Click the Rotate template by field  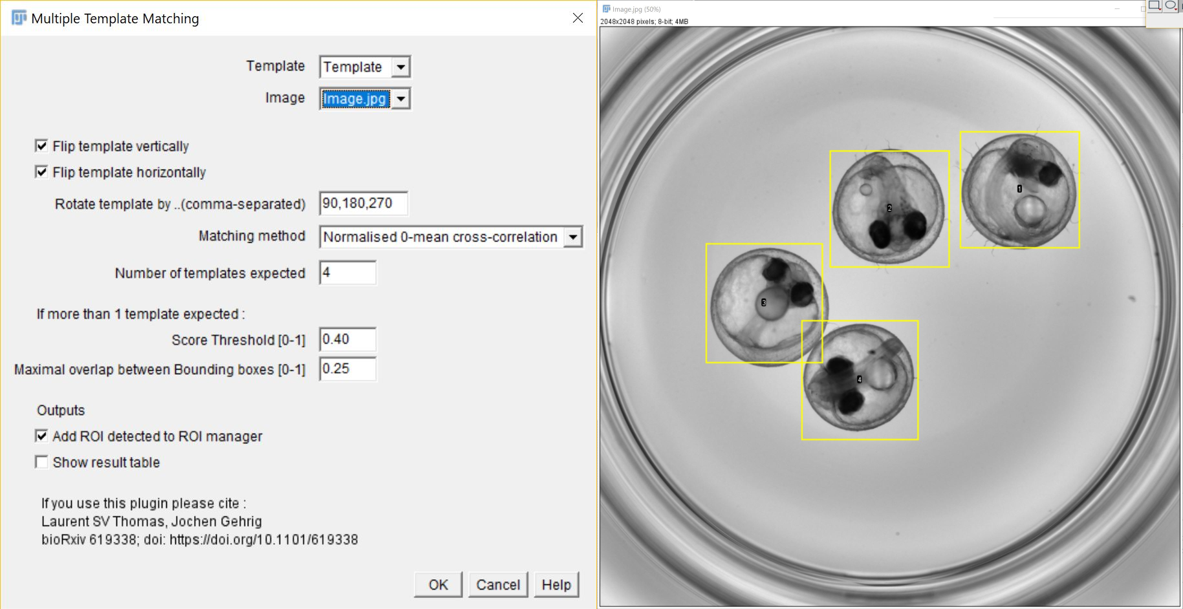(364, 204)
